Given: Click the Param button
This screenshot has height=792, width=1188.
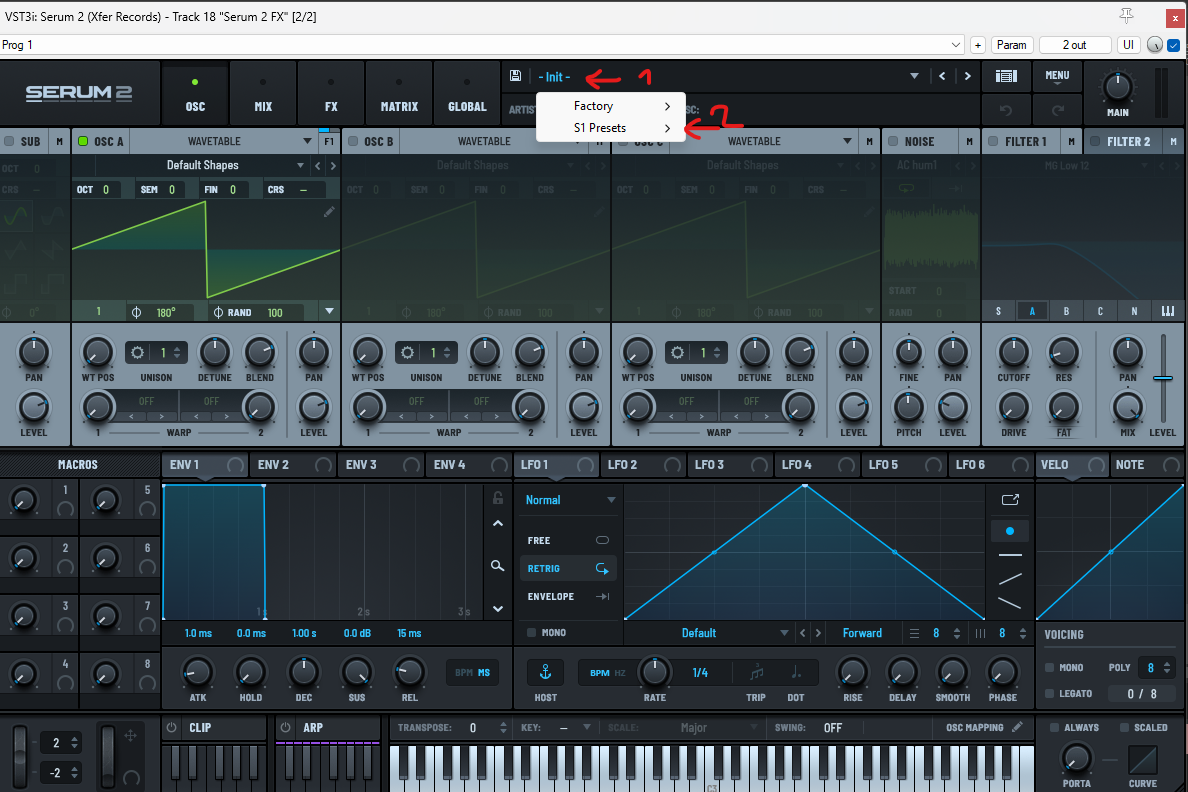Looking at the screenshot, I should pos(1011,45).
